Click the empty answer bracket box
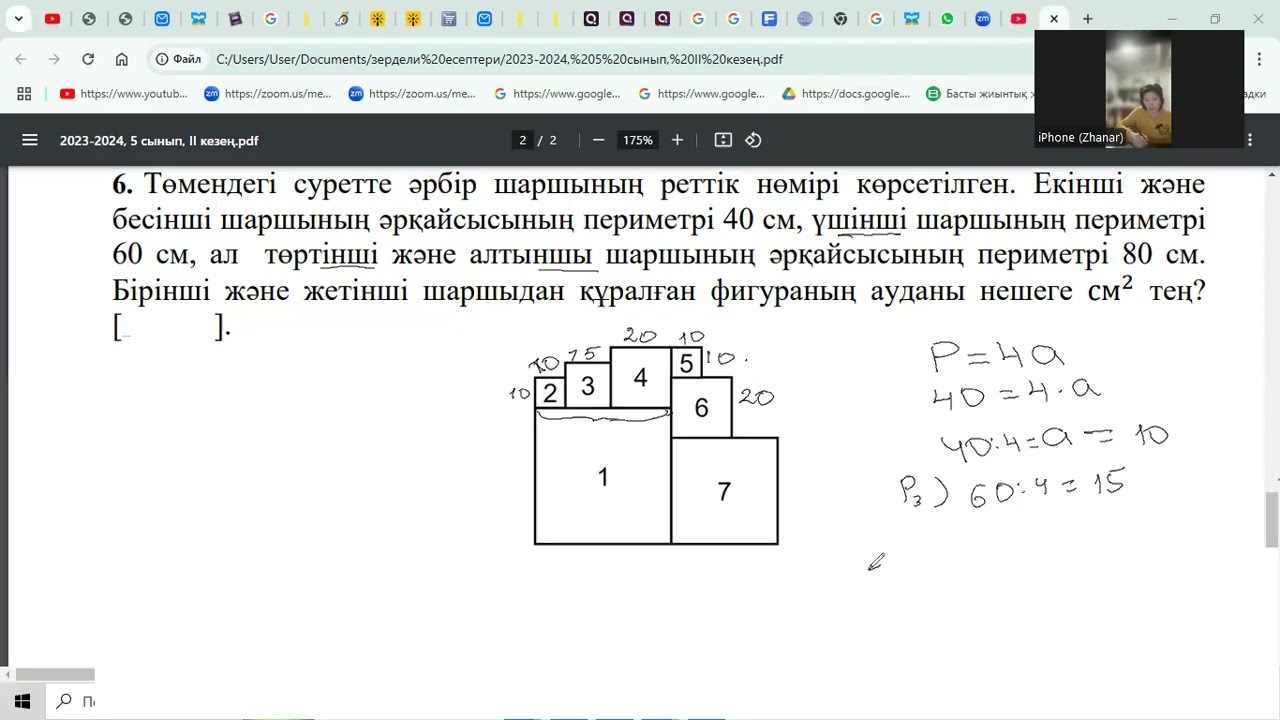Screen dimensions: 1280x720 pyautogui.click(x=172, y=327)
